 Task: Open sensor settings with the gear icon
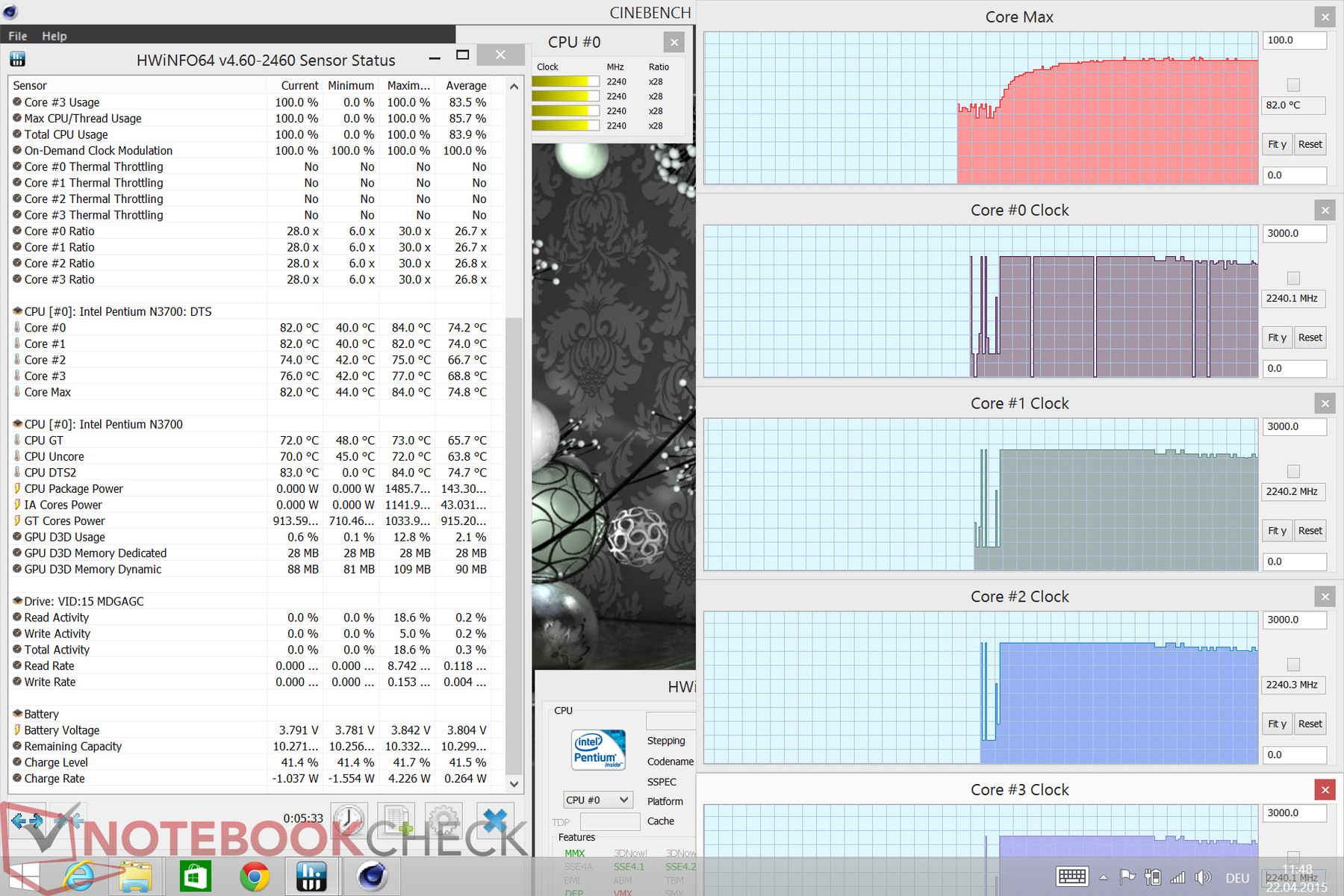pos(444,821)
